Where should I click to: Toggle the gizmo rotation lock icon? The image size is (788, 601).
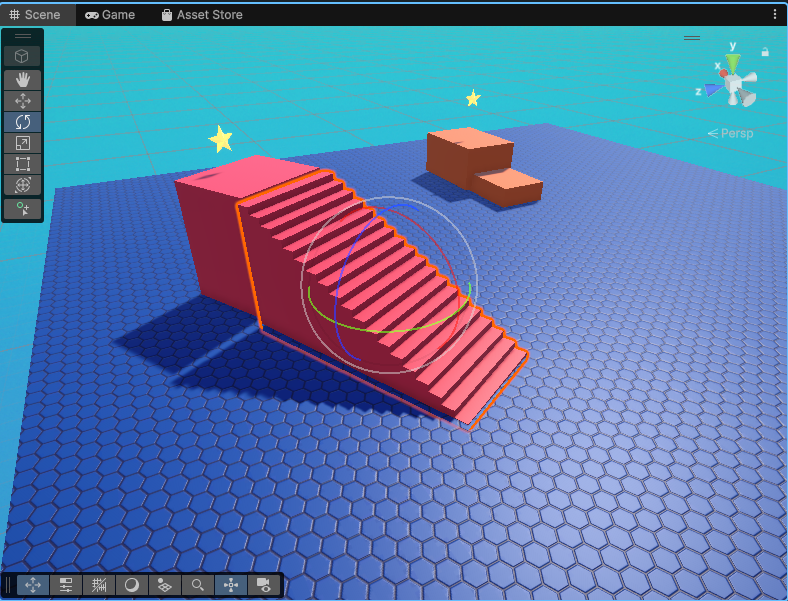click(x=765, y=52)
